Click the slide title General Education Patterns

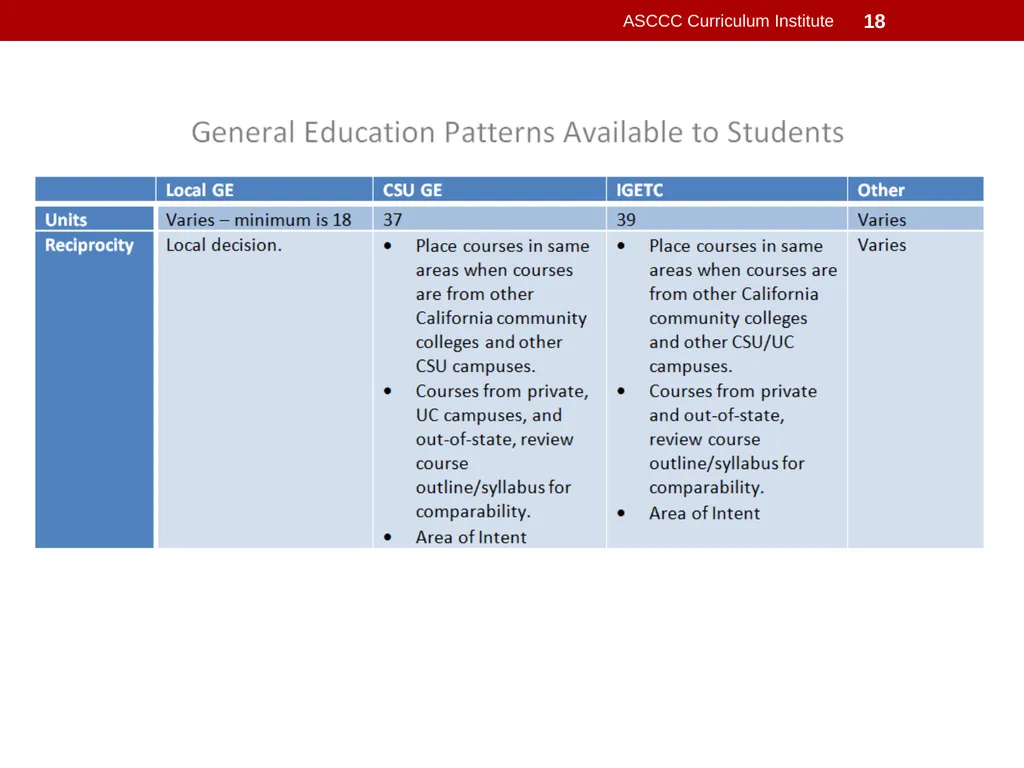coord(517,133)
